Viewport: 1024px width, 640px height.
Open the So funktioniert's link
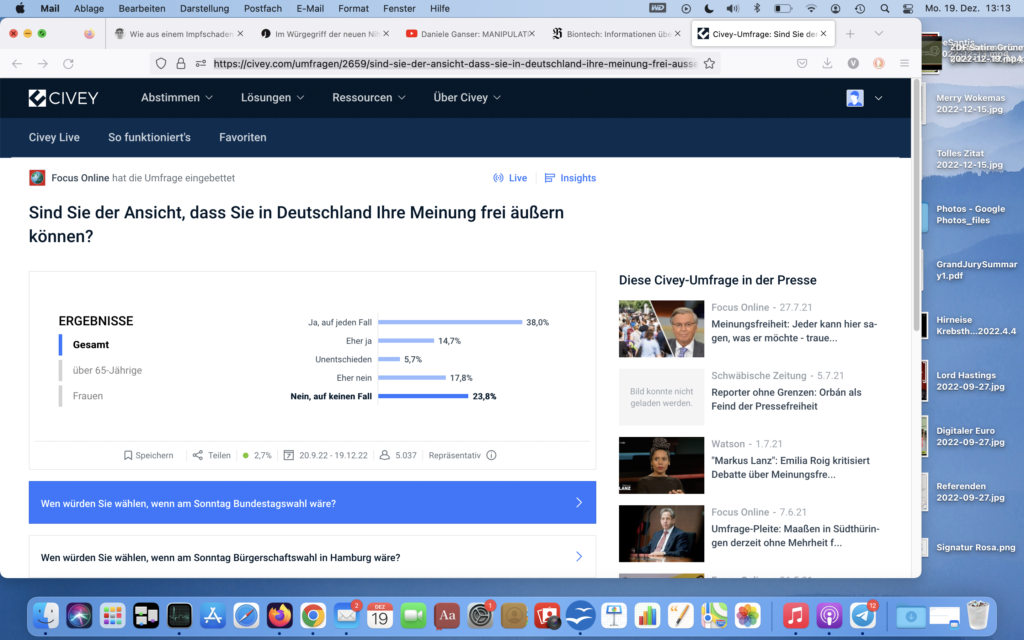click(x=149, y=137)
